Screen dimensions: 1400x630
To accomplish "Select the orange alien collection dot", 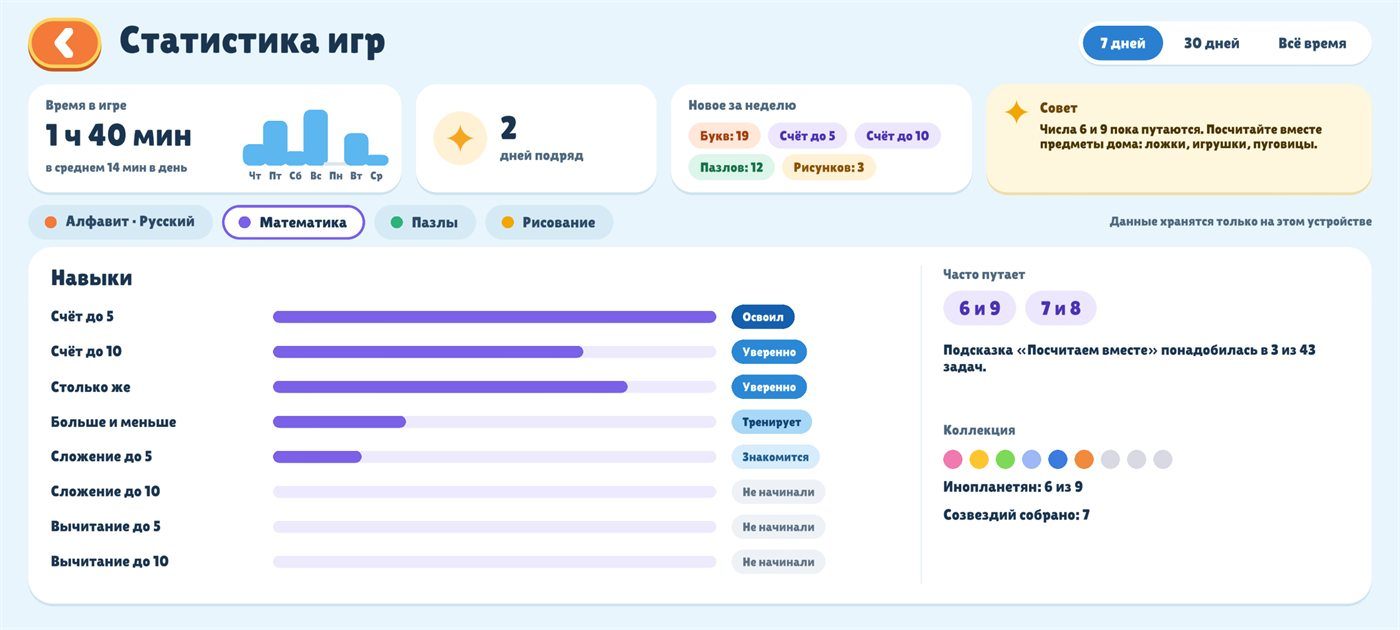I will (x=1084, y=459).
